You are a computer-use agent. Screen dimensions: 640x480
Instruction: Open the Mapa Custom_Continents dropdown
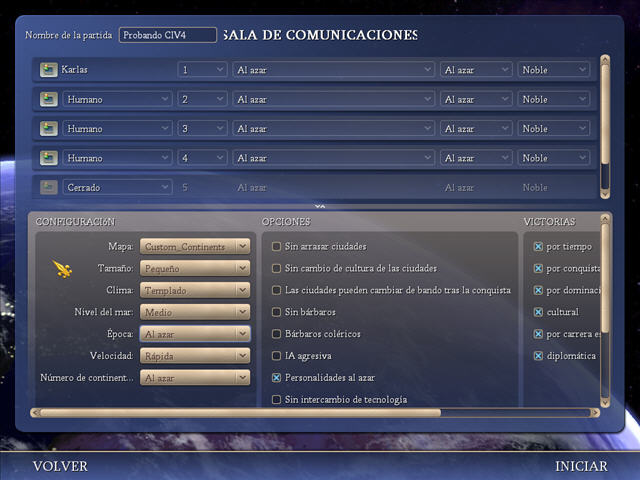tap(195, 246)
